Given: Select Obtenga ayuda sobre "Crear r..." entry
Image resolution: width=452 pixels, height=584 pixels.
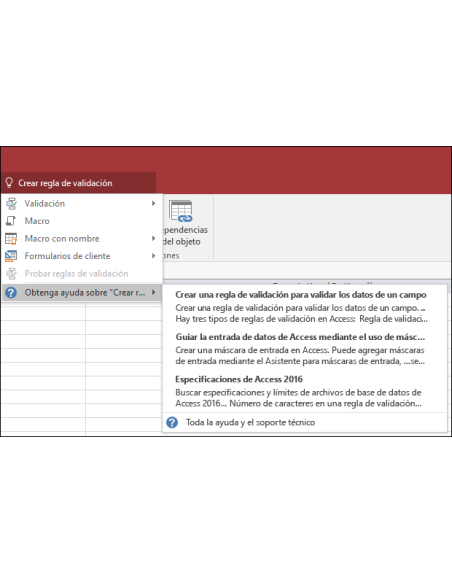Looking at the screenshot, I should [82, 293].
